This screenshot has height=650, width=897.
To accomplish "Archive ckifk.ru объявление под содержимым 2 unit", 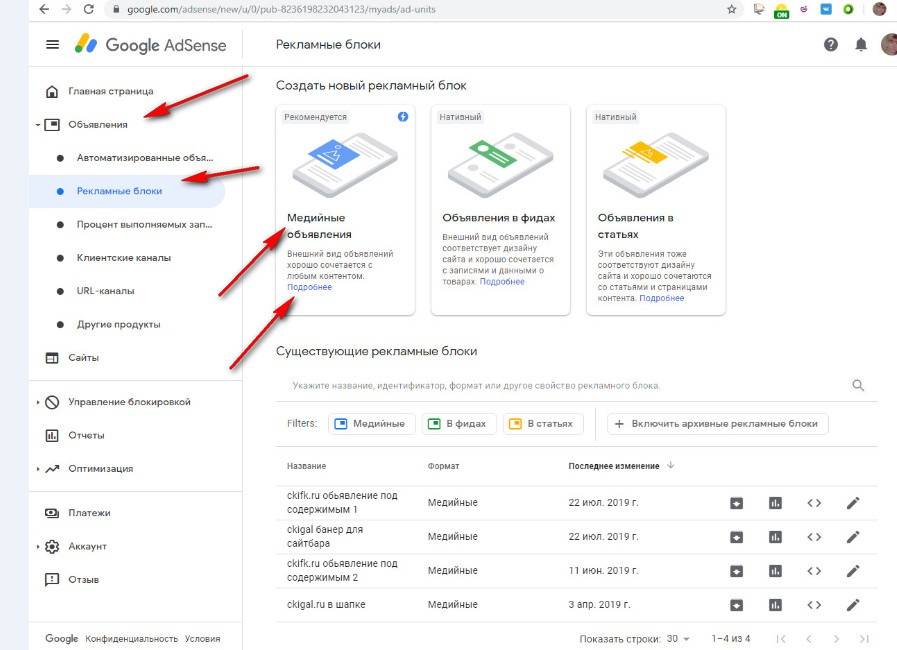I will tap(736, 571).
